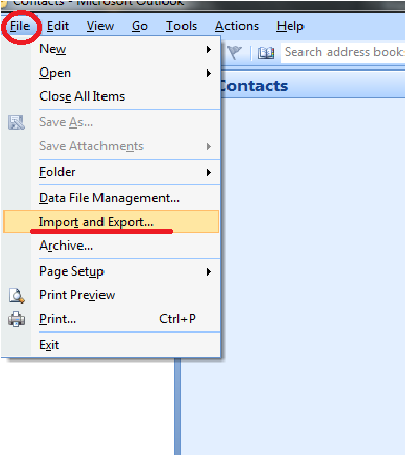The image size is (405, 456).
Task: Click the Print Preview magnifier icon
Action: 16,296
